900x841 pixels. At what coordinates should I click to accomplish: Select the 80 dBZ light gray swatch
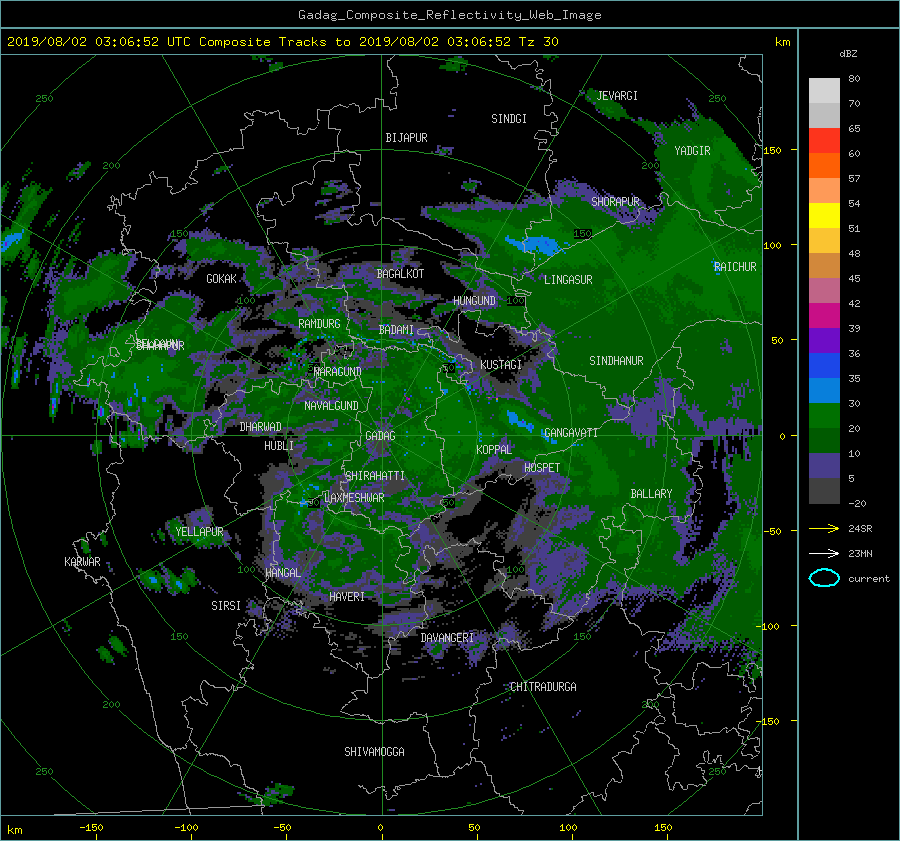(x=824, y=90)
